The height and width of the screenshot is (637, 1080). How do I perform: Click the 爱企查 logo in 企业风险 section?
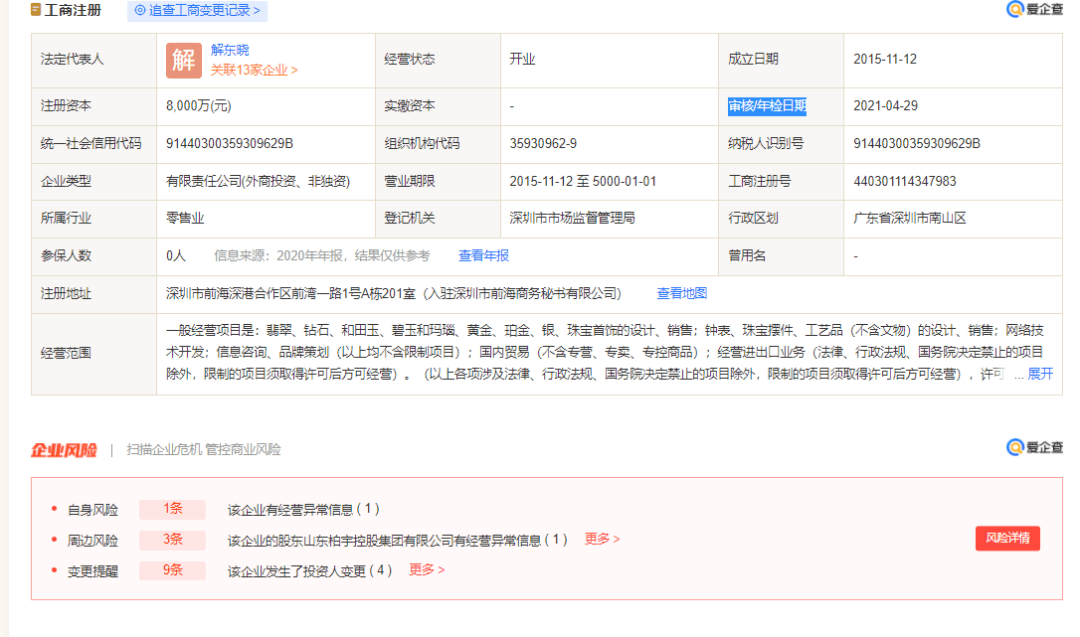(1034, 447)
